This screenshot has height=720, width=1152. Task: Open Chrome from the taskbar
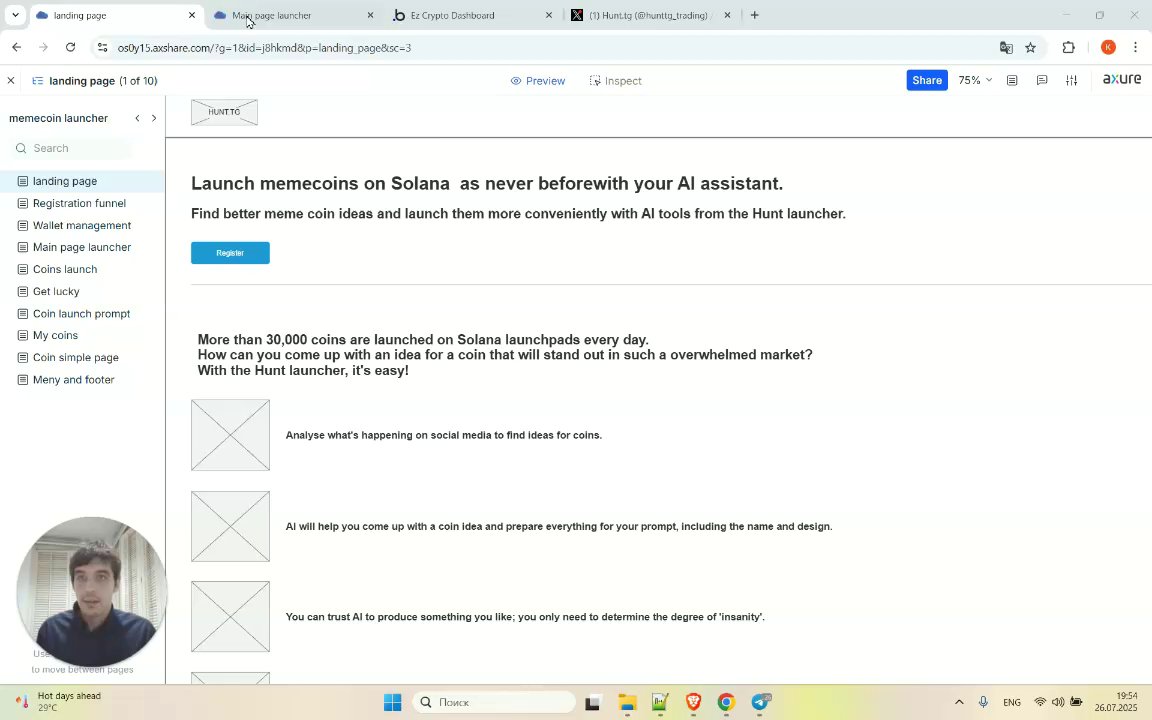(726, 702)
